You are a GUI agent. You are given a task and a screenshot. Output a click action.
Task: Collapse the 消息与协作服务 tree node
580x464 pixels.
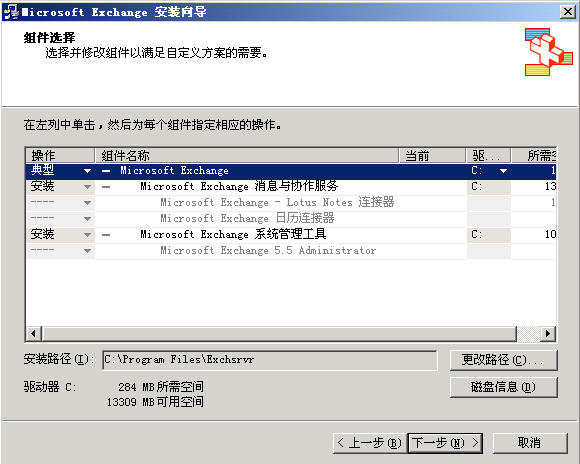tap(106, 187)
